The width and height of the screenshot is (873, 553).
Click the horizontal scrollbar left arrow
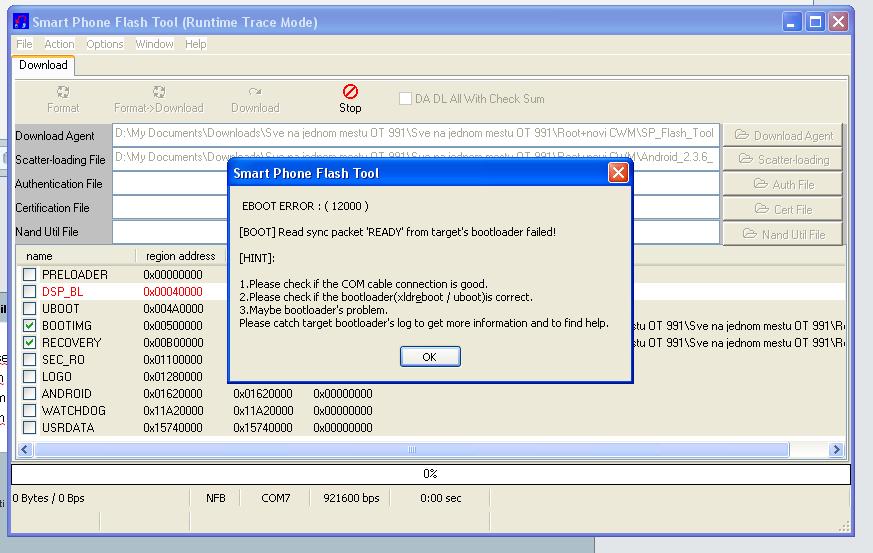tap(24, 449)
